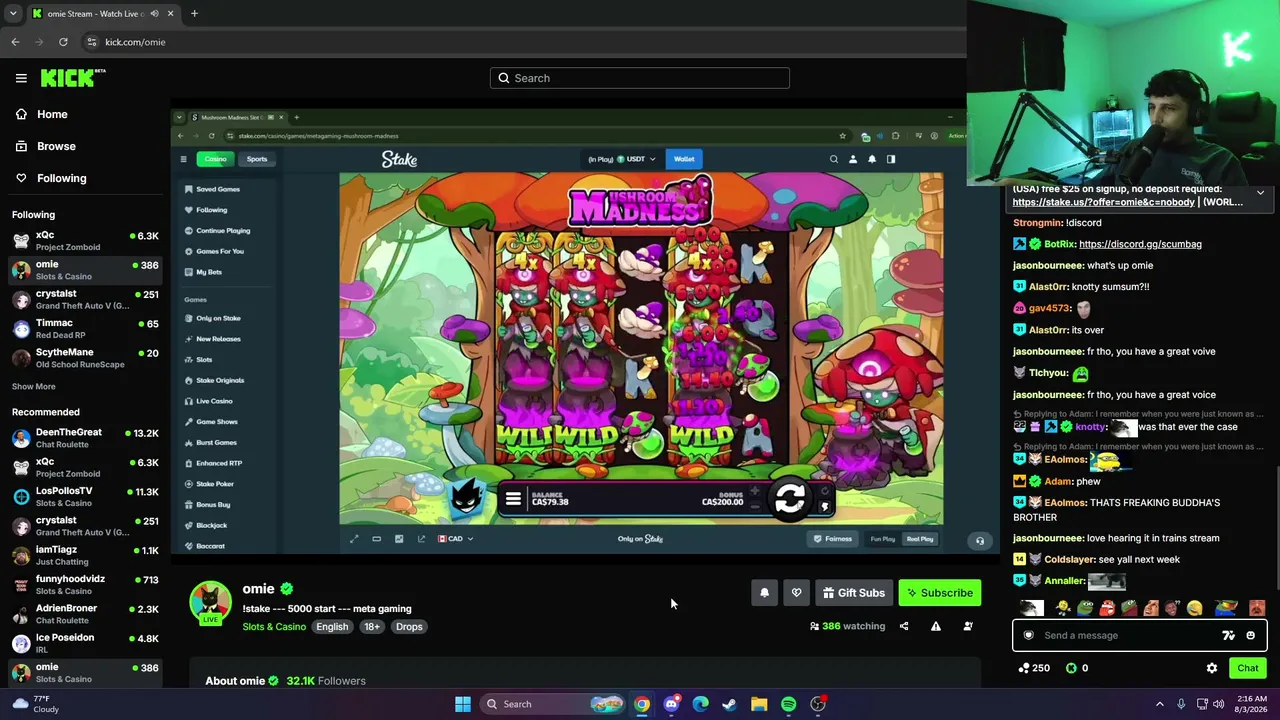Click the Kick logo
Image resolution: width=1280 pixels, height=720 pixels.
click(72, 77)
